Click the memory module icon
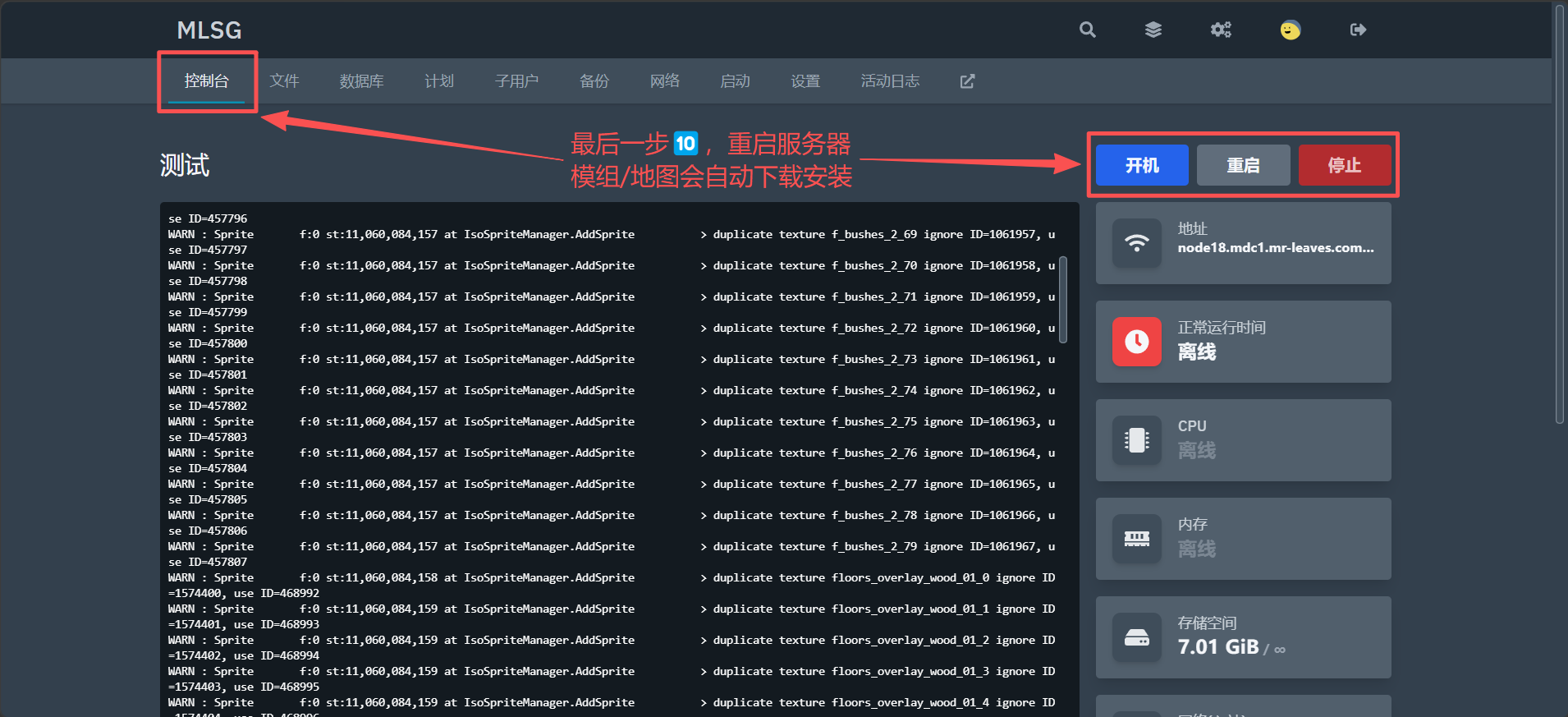The image size is (1568, 717). (1137, 539)
